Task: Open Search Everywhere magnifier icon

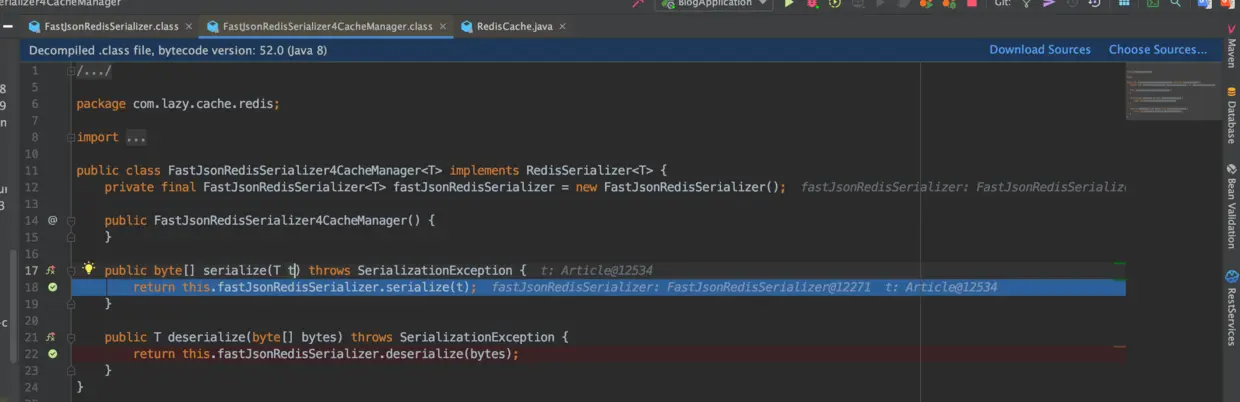Action: tap(1175, 4)
